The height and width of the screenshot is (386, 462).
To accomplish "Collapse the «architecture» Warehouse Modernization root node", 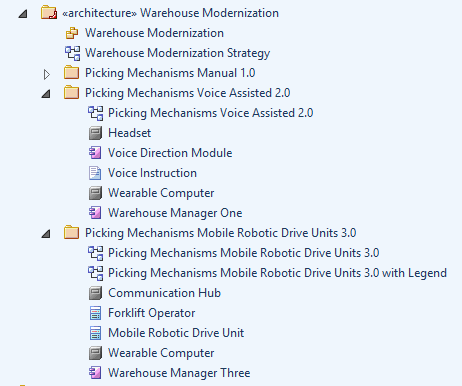I will pyautogui.click(x=23, y=14).
